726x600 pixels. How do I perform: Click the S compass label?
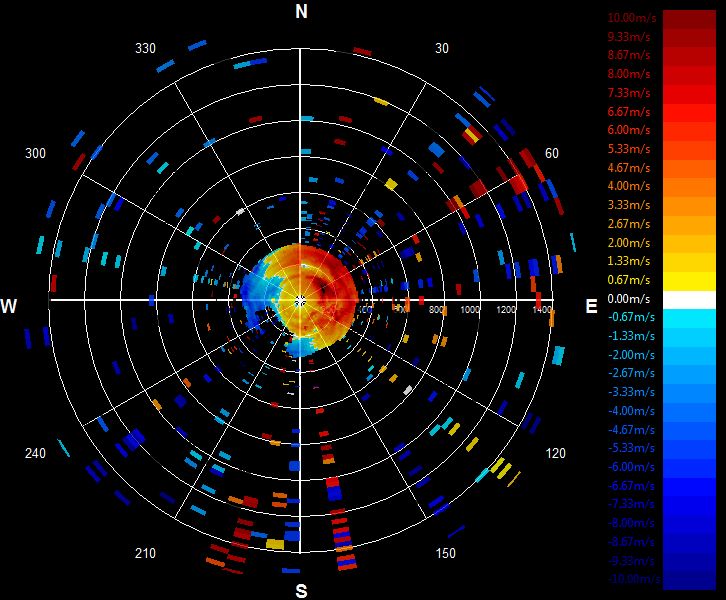(x=301, y=591)
